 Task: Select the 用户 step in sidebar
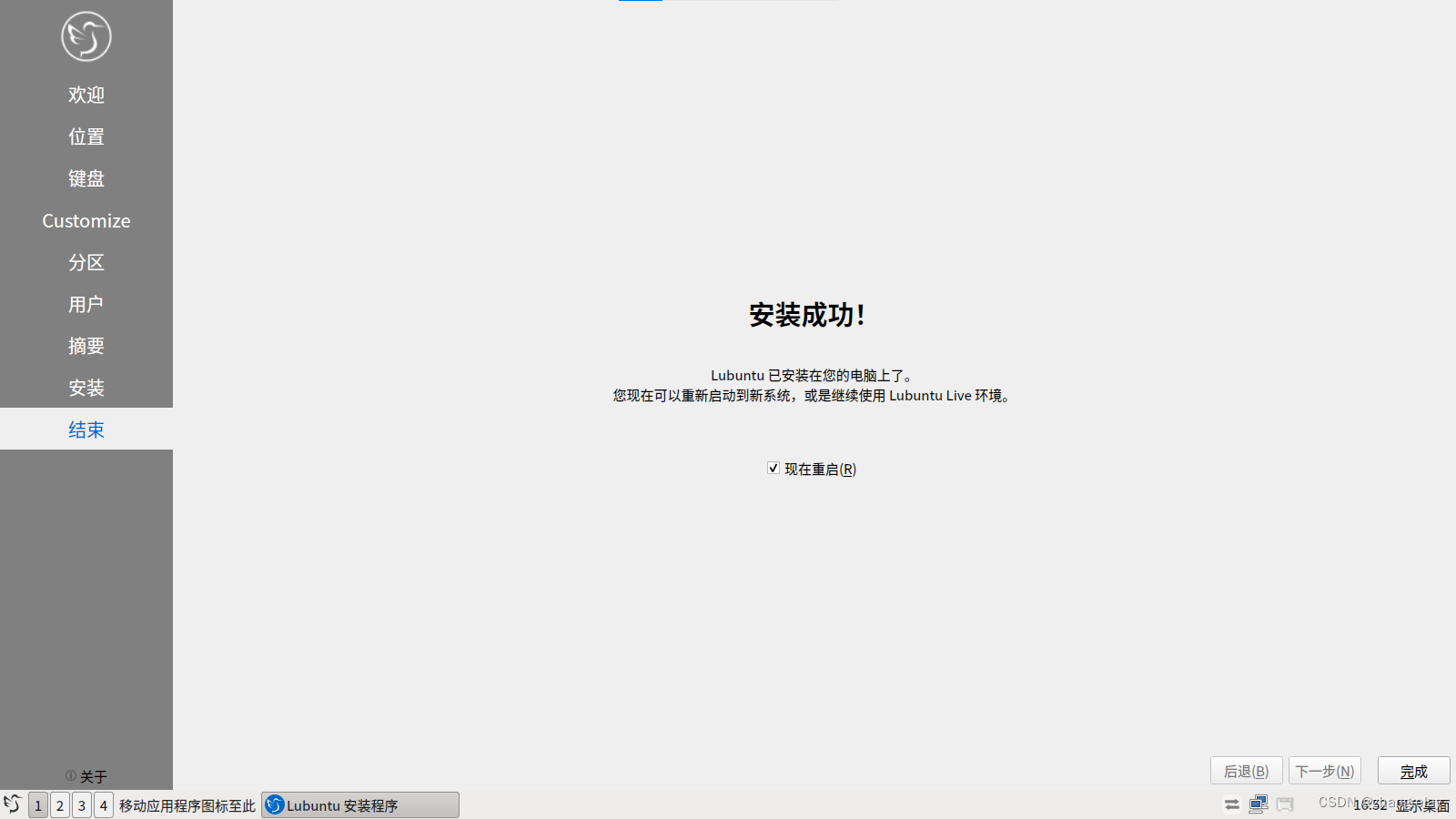point(86,304)
